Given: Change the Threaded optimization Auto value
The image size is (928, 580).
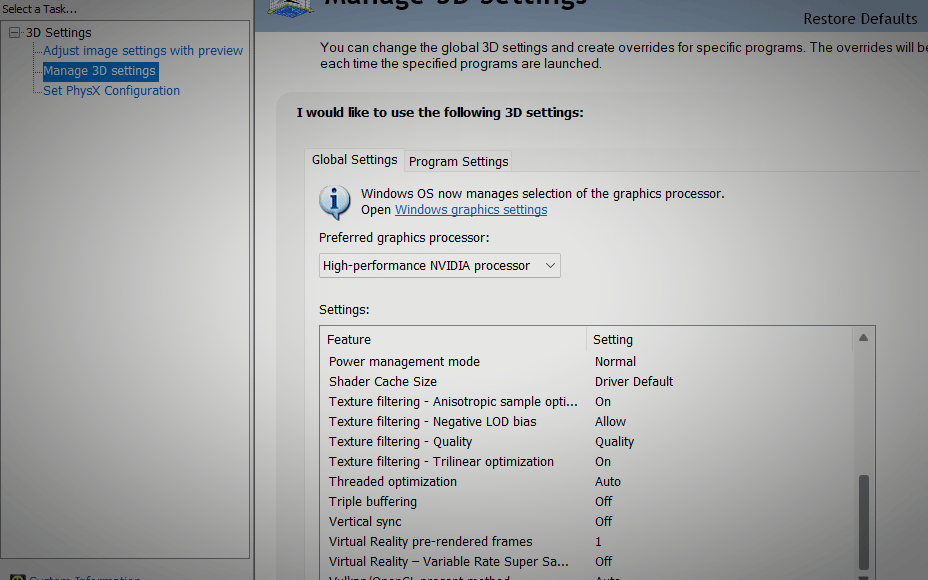Looking at the screenshot, I should [608, 482].
